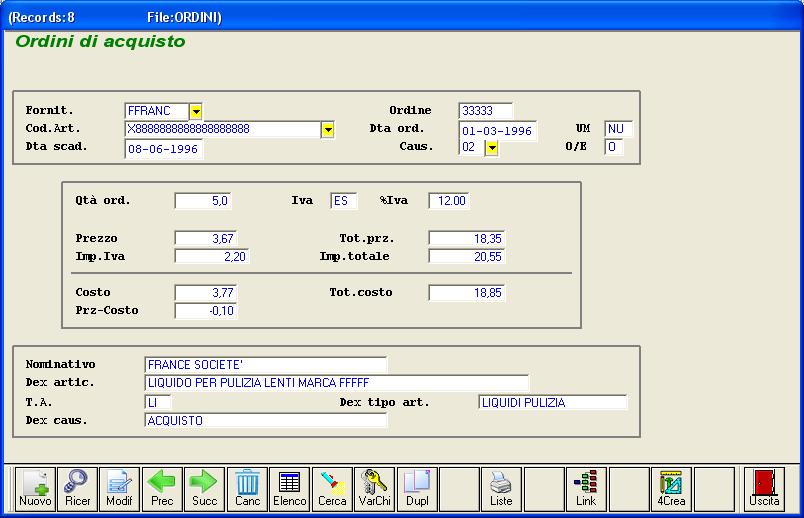Click the Tot.prz. field showing 18,35

tap(467, 238)
